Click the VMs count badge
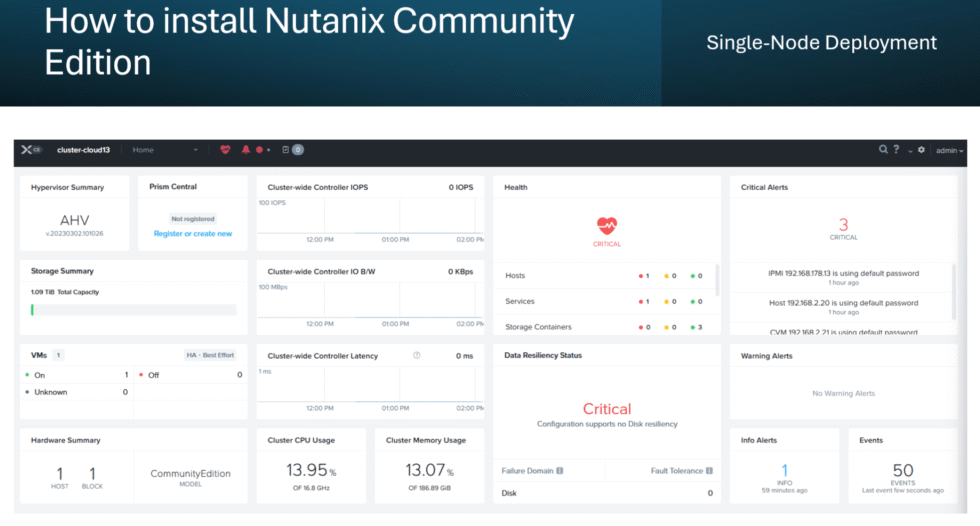Viewport: 980px width, 526px height. click(x=58, y=355)
